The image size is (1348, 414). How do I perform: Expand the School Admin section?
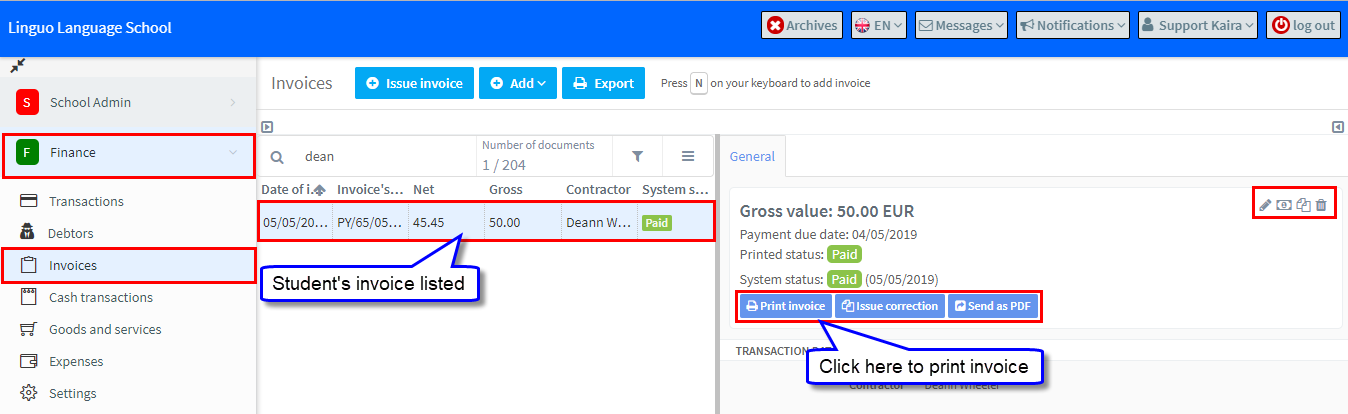[x=128, y=102]
